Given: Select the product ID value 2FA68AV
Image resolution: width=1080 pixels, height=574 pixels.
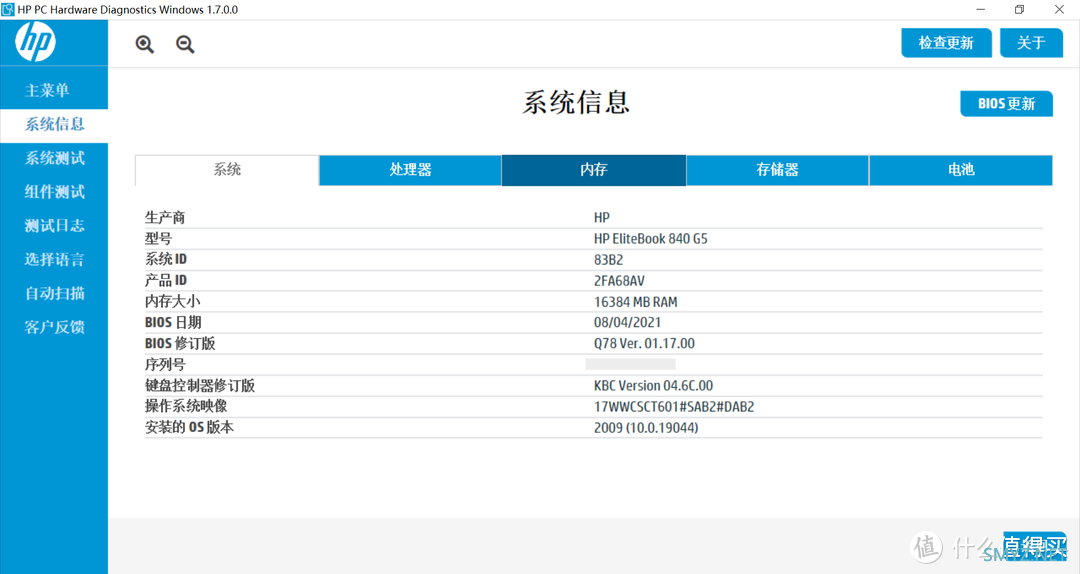Looking at the screenshot, I should (x=619, y=281).
